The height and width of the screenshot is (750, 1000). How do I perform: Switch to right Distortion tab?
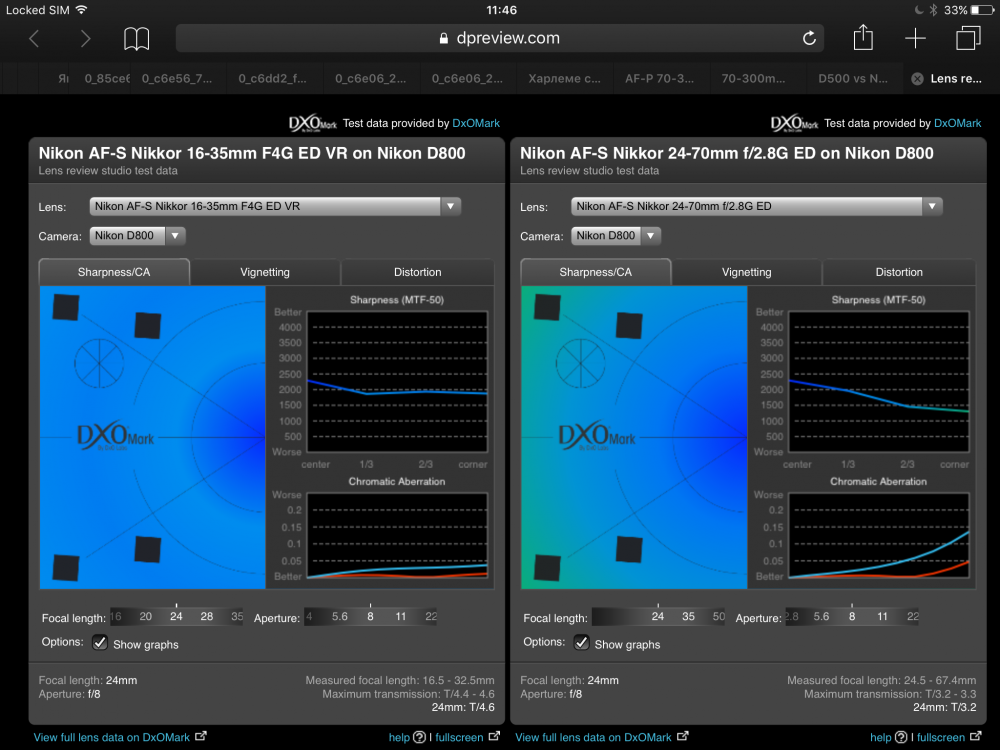(899, 272)
